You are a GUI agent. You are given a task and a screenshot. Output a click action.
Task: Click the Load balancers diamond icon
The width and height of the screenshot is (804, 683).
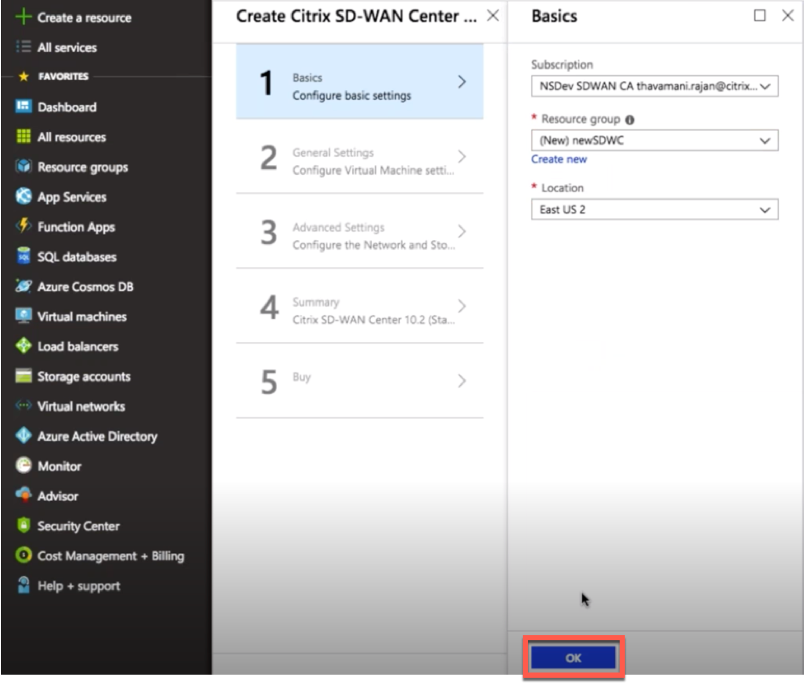pos(24,346)
